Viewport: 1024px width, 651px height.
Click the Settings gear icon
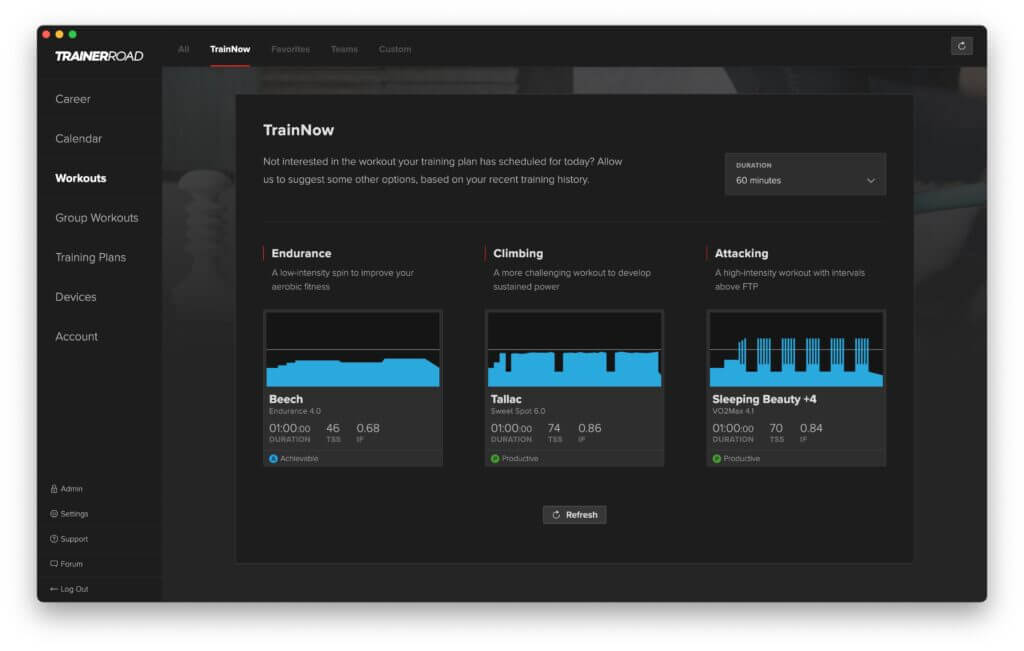[x=54, y=514]
